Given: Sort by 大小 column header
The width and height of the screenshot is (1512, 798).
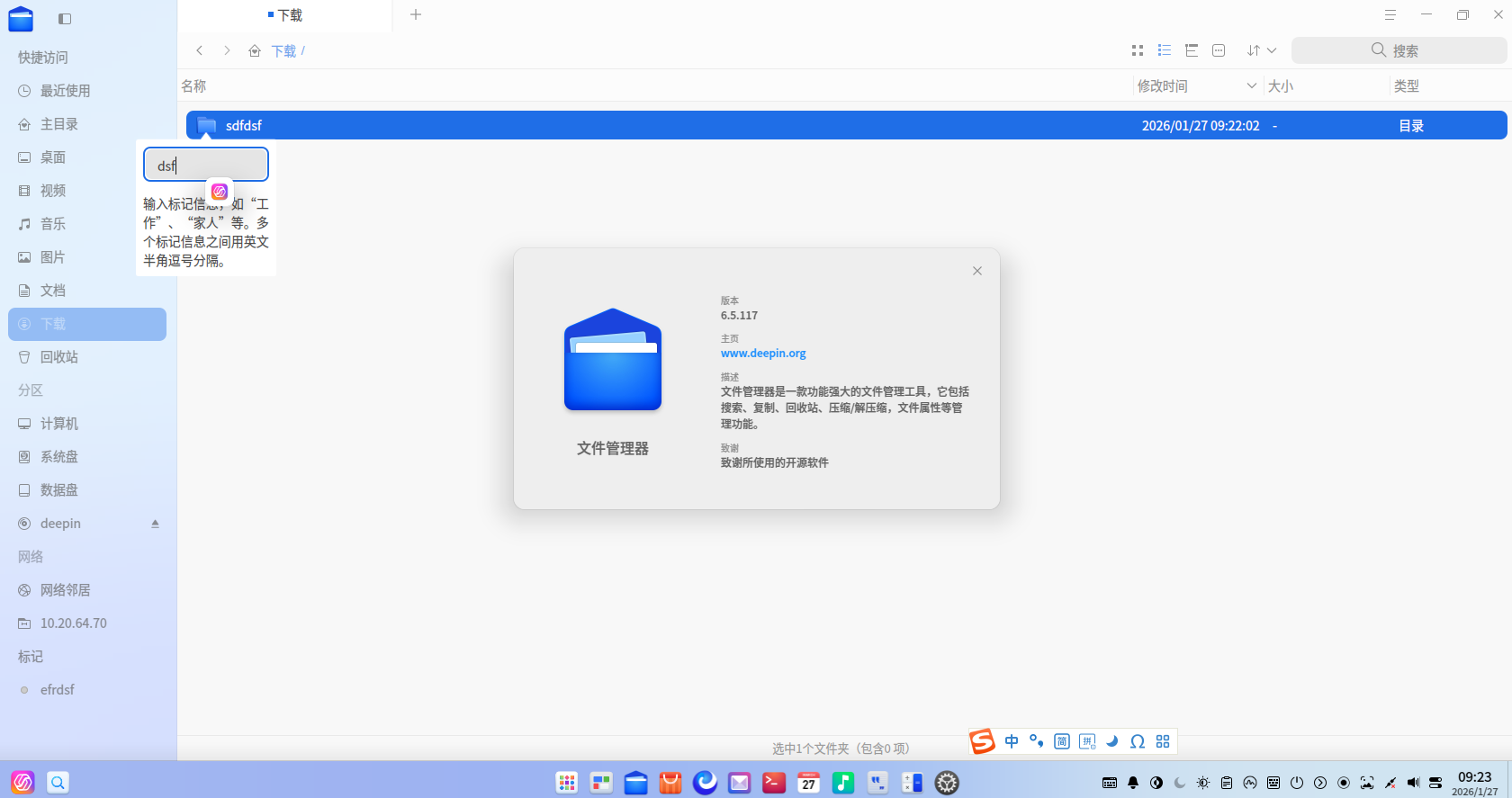Looking at the screenshot, I should pyautogui.click(x=1281, y=86).
